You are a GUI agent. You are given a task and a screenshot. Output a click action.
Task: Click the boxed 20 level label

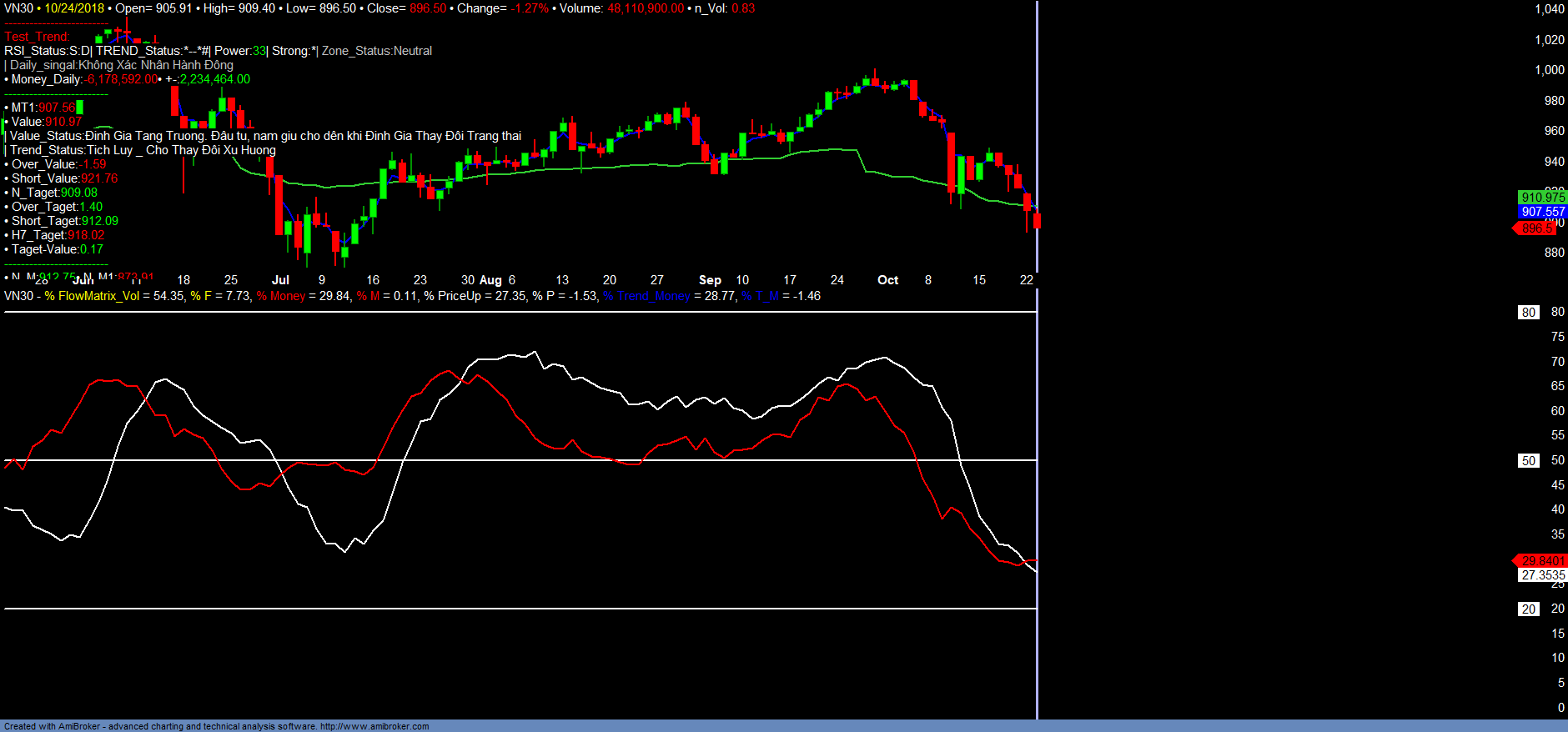[x=1528, y=609]
